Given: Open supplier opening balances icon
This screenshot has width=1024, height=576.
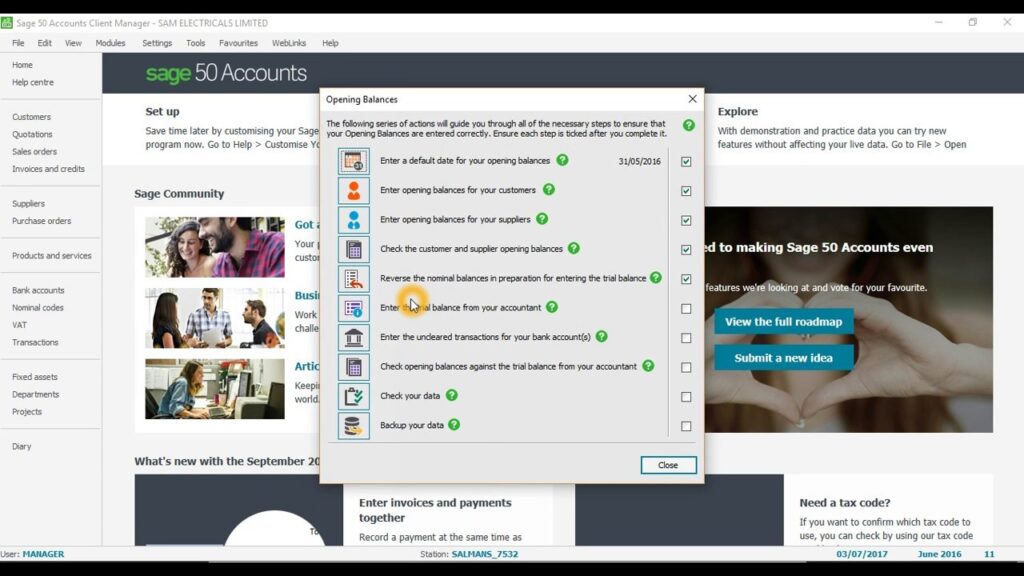Looking at the screenshot, I should [x=353, y=220].
